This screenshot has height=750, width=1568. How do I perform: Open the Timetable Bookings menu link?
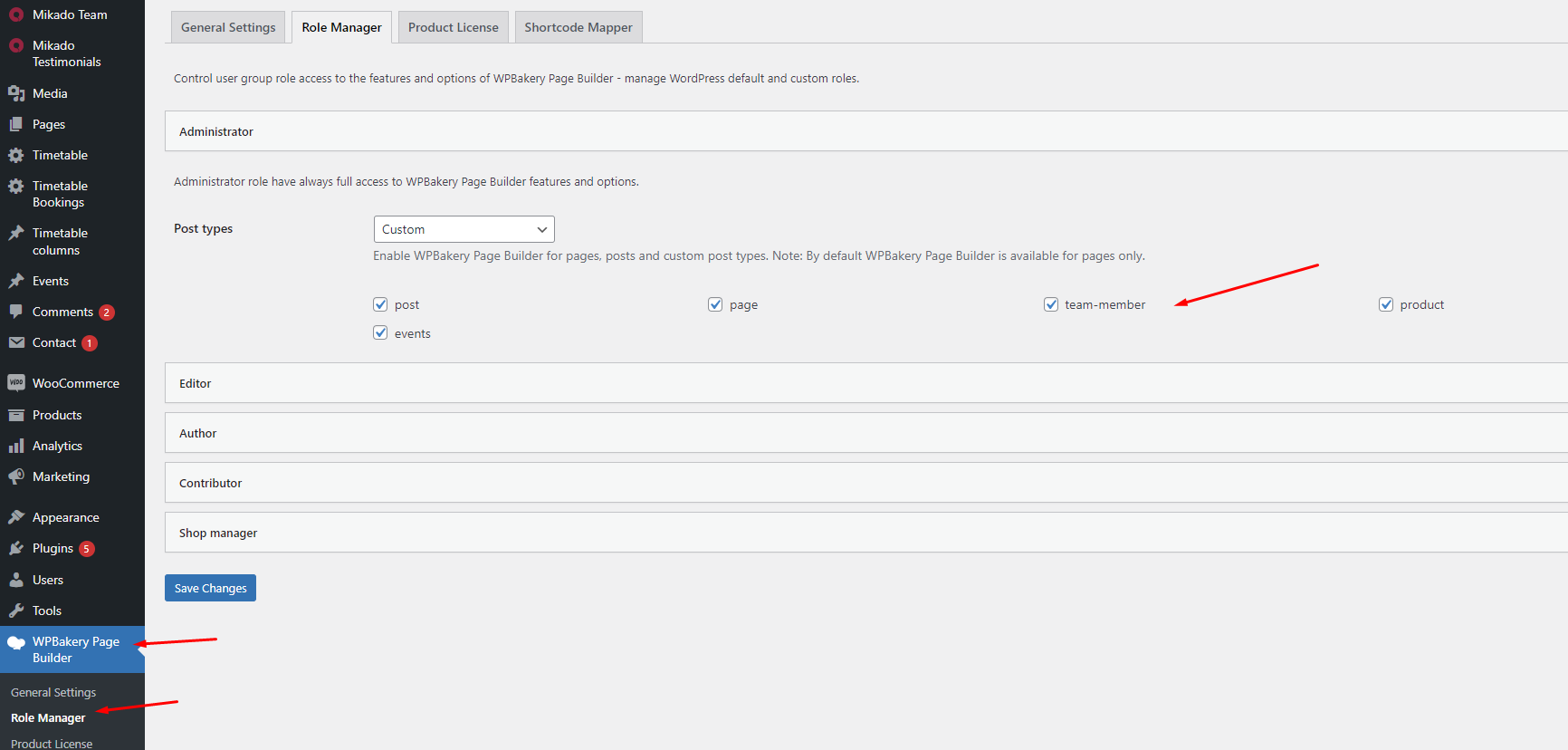(x=60, y=194)
